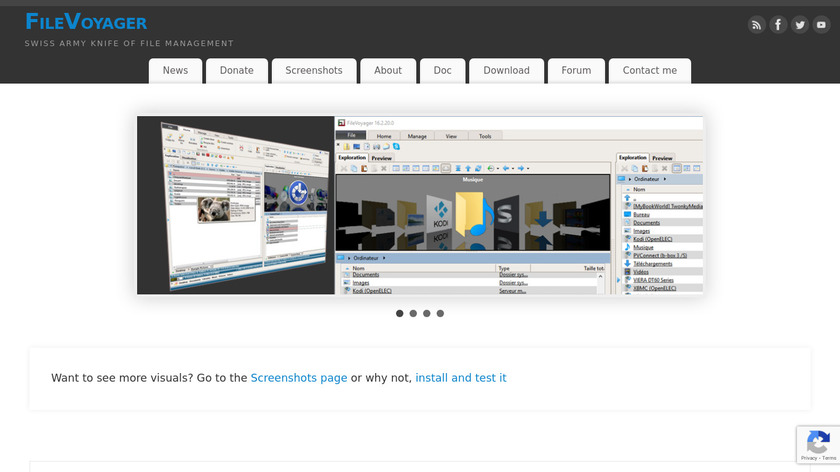840x472 pixels.
Task: Follow the 'install and test it' link
Action: [461, 378]
